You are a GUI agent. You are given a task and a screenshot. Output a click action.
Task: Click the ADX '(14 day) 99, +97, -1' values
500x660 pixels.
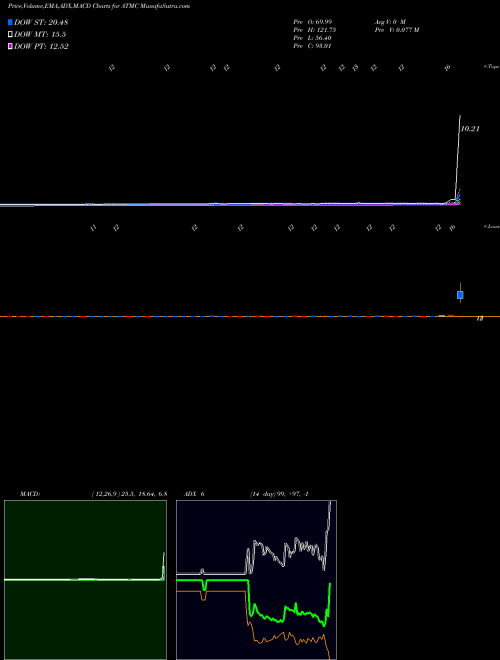point(279,494)
